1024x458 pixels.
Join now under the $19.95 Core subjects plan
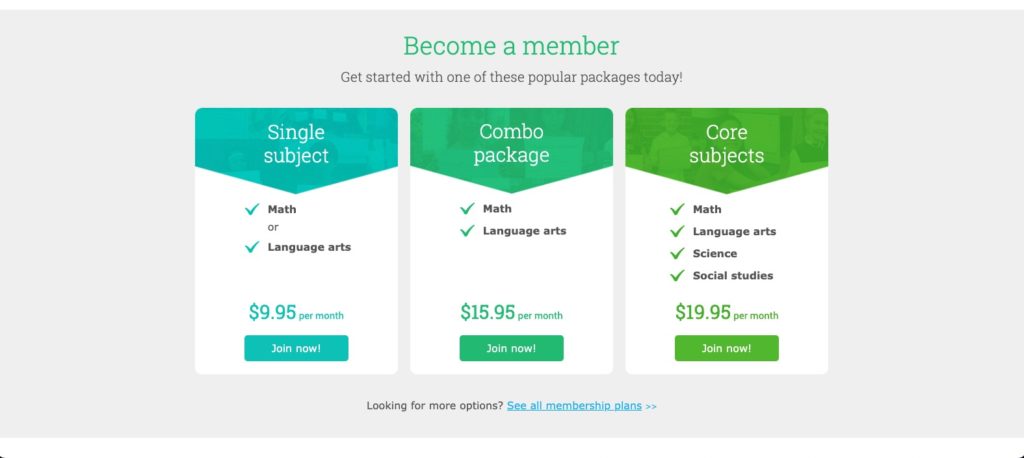click(x=726, y=348)
